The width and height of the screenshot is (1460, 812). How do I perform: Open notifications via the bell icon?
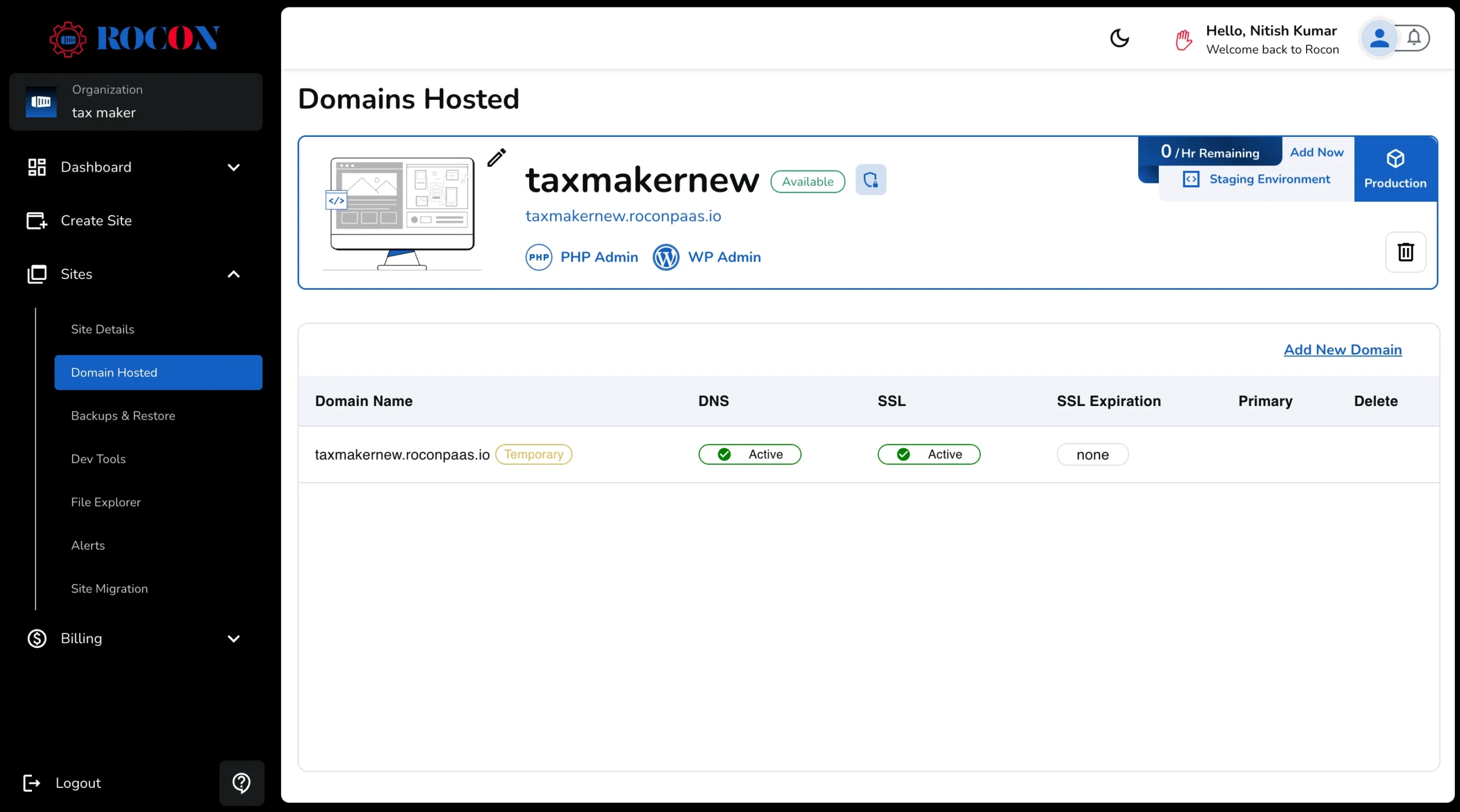tap(1415, 38)
